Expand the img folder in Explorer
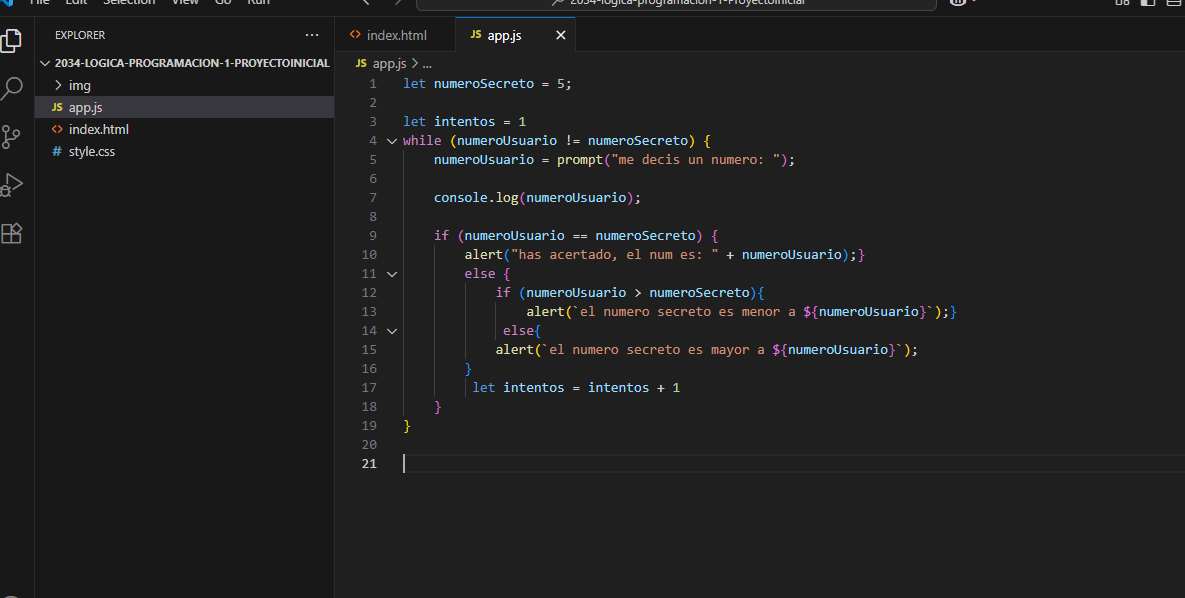Screen dimensions: 1185x598 58,85
